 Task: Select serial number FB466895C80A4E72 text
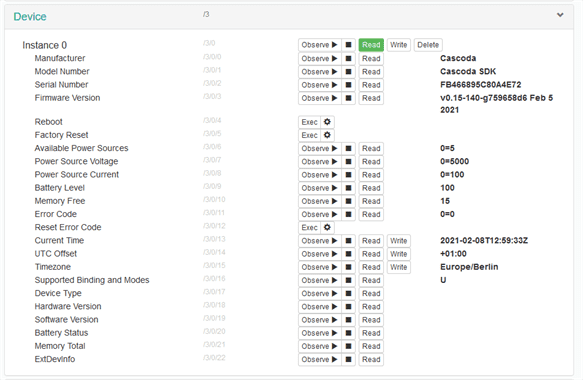pyautogui.click(x=480, y=85)
